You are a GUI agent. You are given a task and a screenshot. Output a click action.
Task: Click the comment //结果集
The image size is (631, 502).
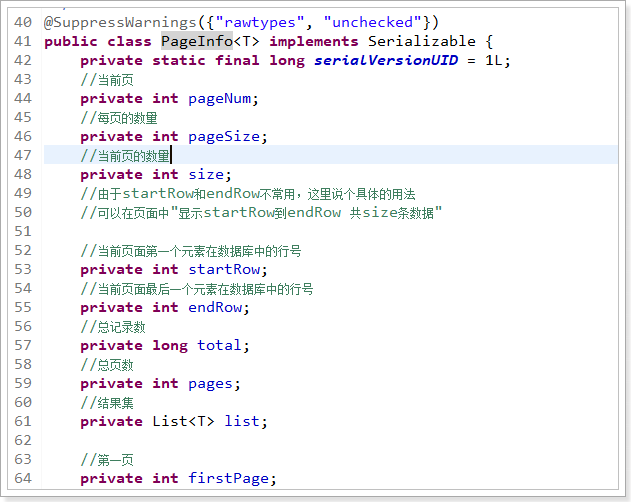coord(107,403)
